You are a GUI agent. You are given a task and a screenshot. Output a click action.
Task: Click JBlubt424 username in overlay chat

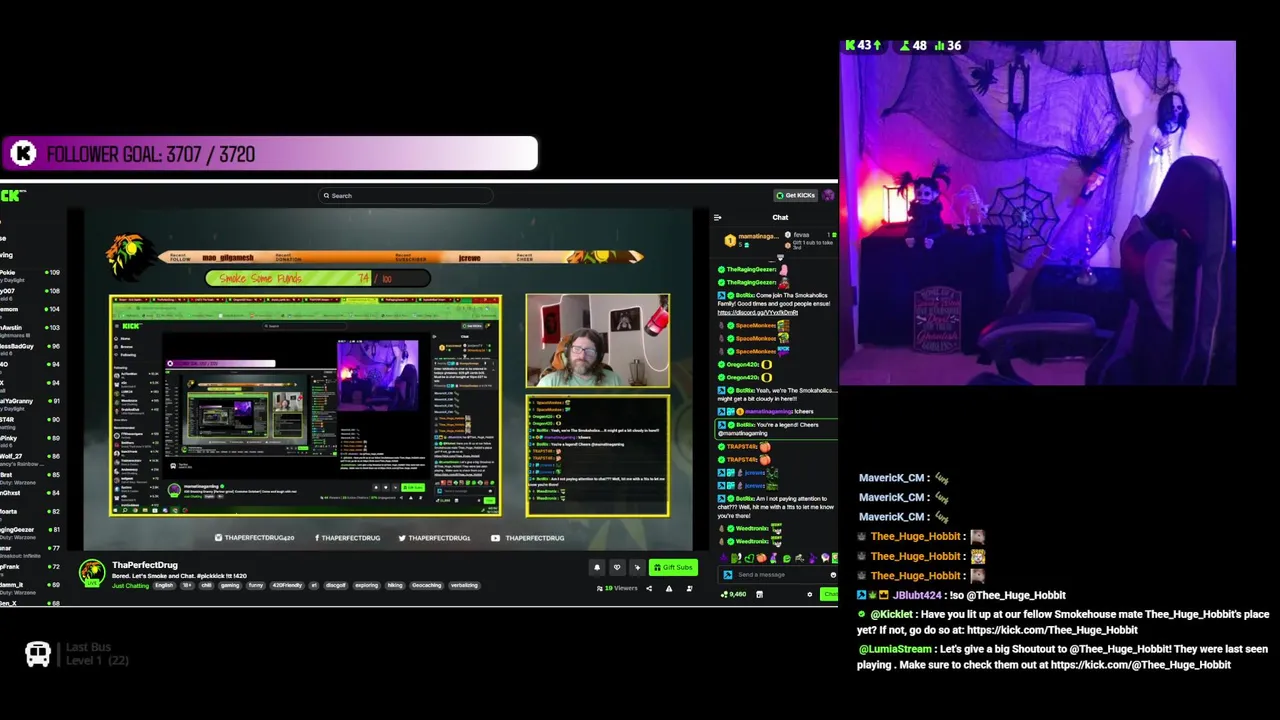[917, 595]
